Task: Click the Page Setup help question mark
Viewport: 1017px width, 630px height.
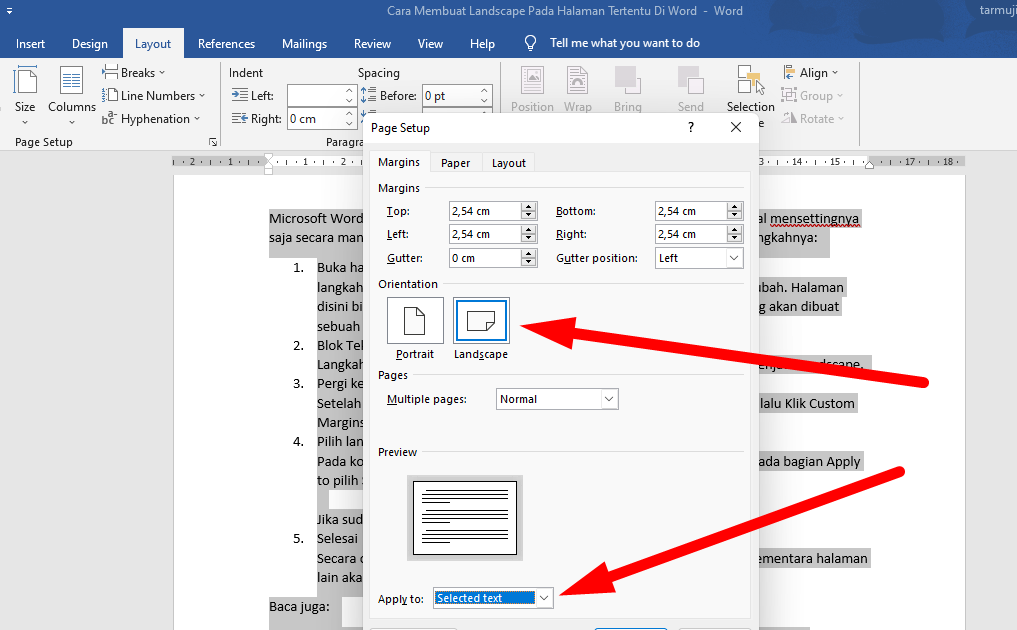Action: click(691, 127)
